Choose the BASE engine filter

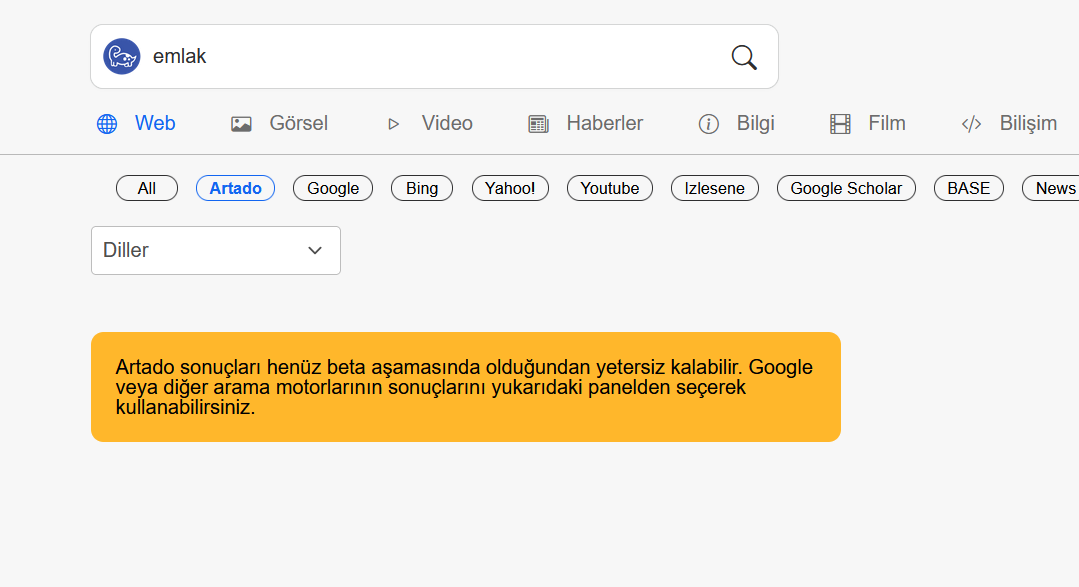pos(968,188)
